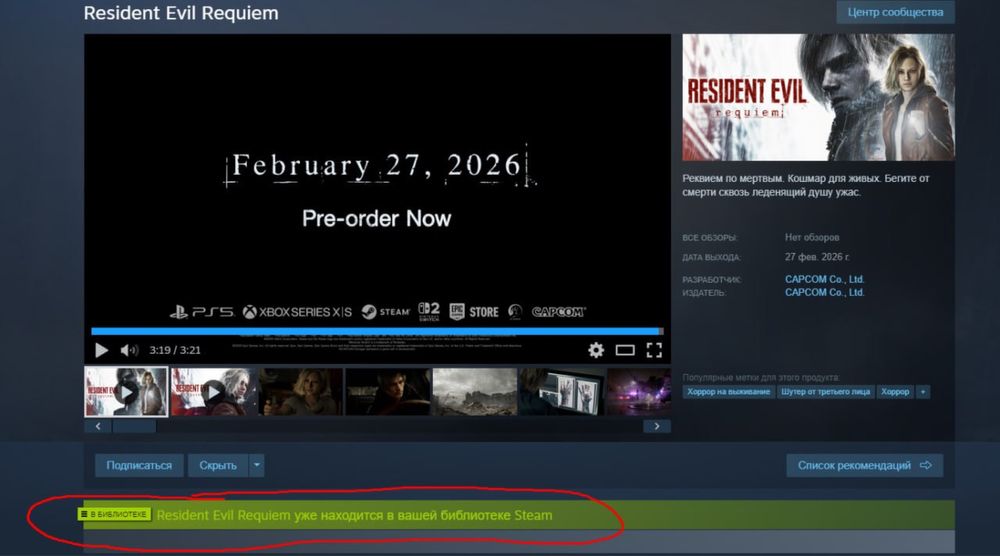Open fourth screenshot thumbnail of dark-haired man
This screenshot has height=556, width=1000.
(388, 391)
